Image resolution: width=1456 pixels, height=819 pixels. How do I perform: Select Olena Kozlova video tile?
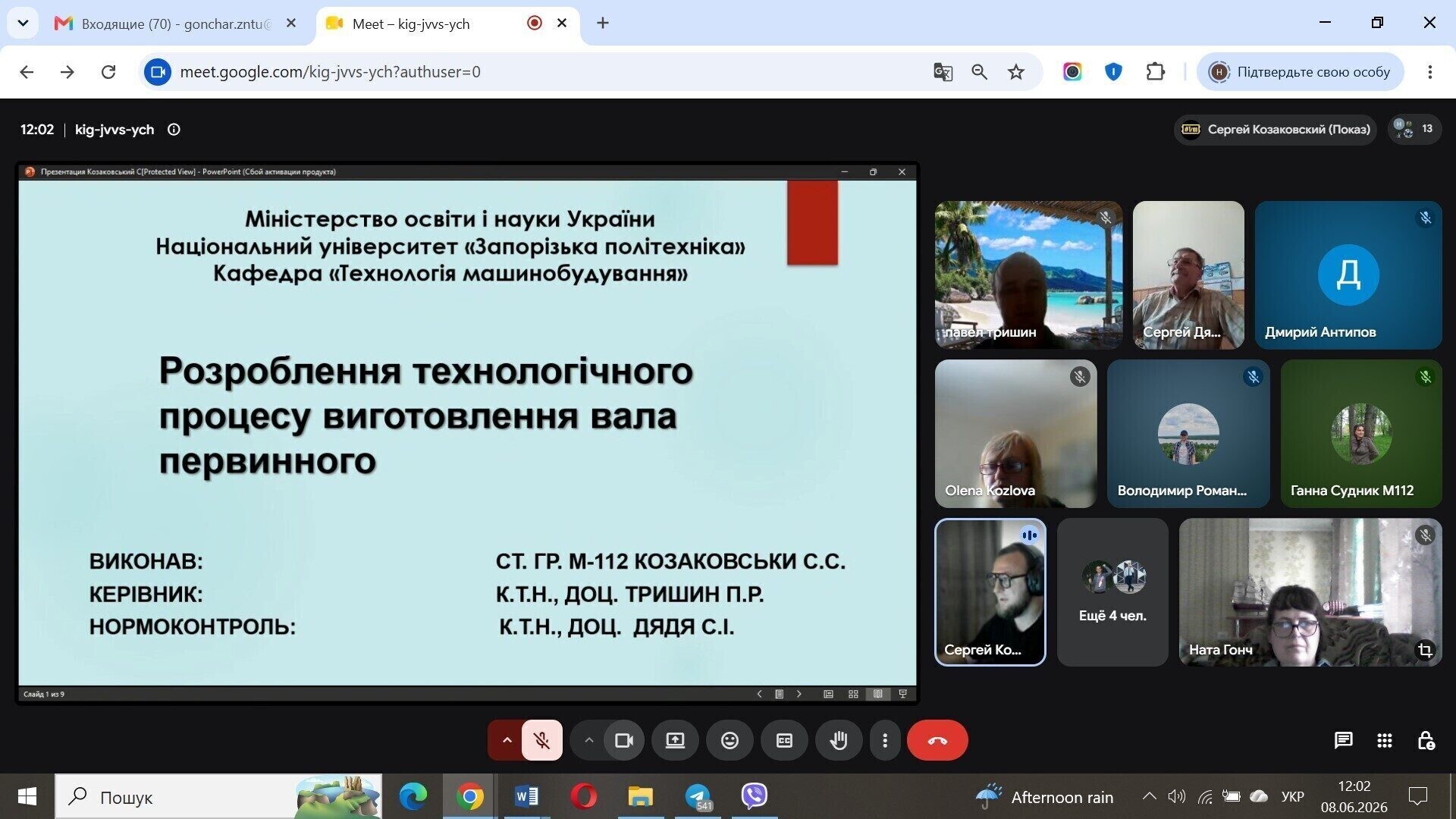point(1015,434)
